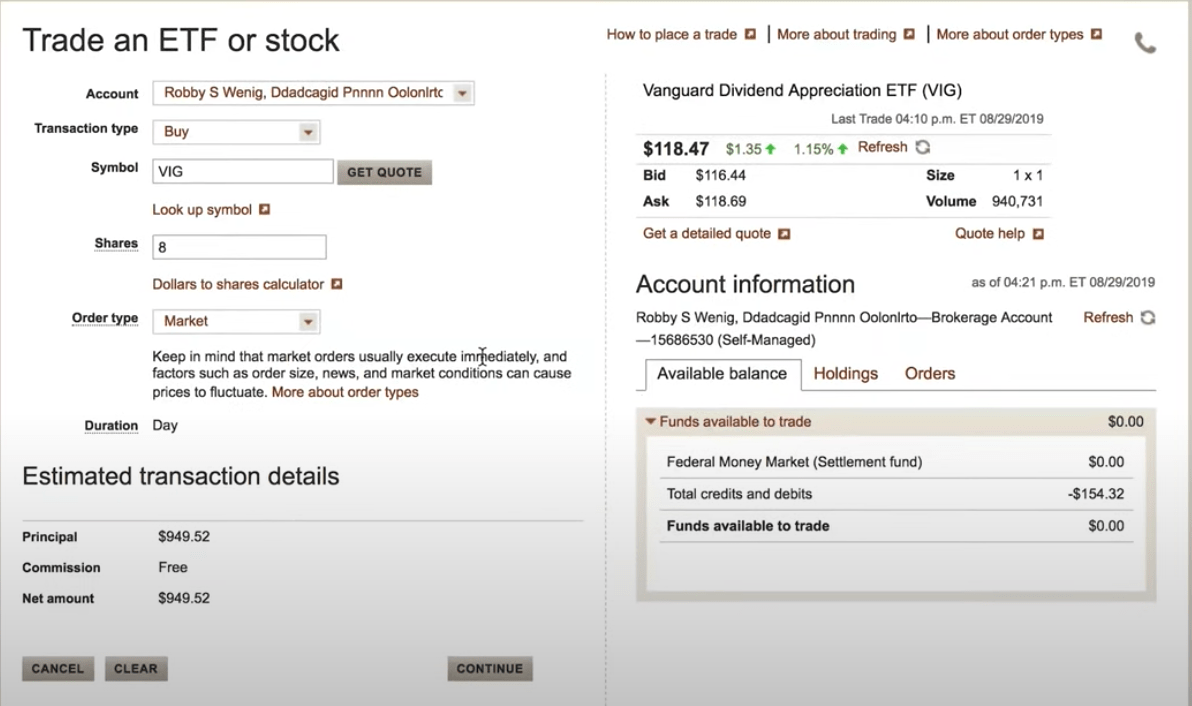Open the Dollars to shares calculator link
1192x706 pixels.
coord(238,284)
